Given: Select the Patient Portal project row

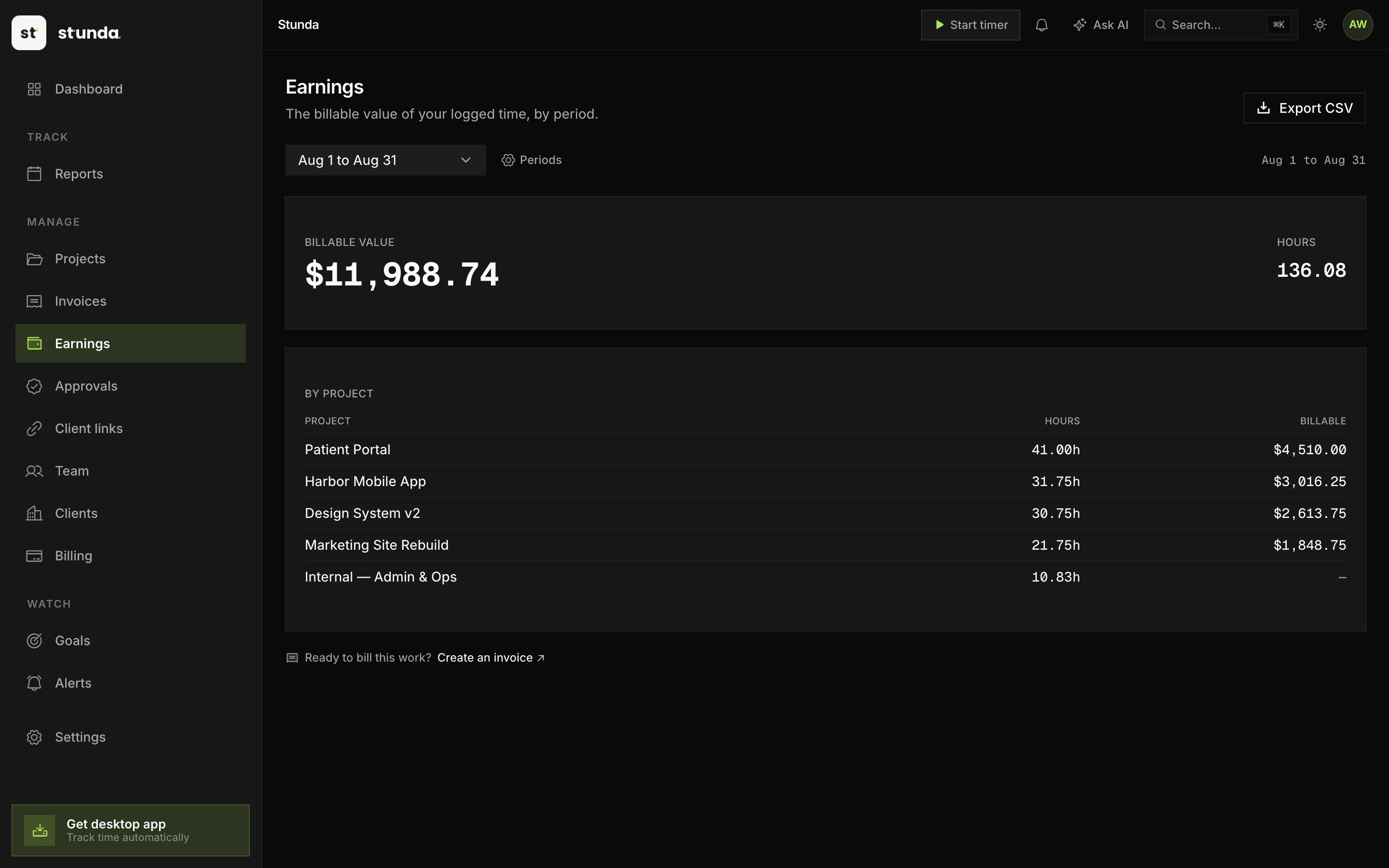Looking at the screenshot, I should [825, 449].
